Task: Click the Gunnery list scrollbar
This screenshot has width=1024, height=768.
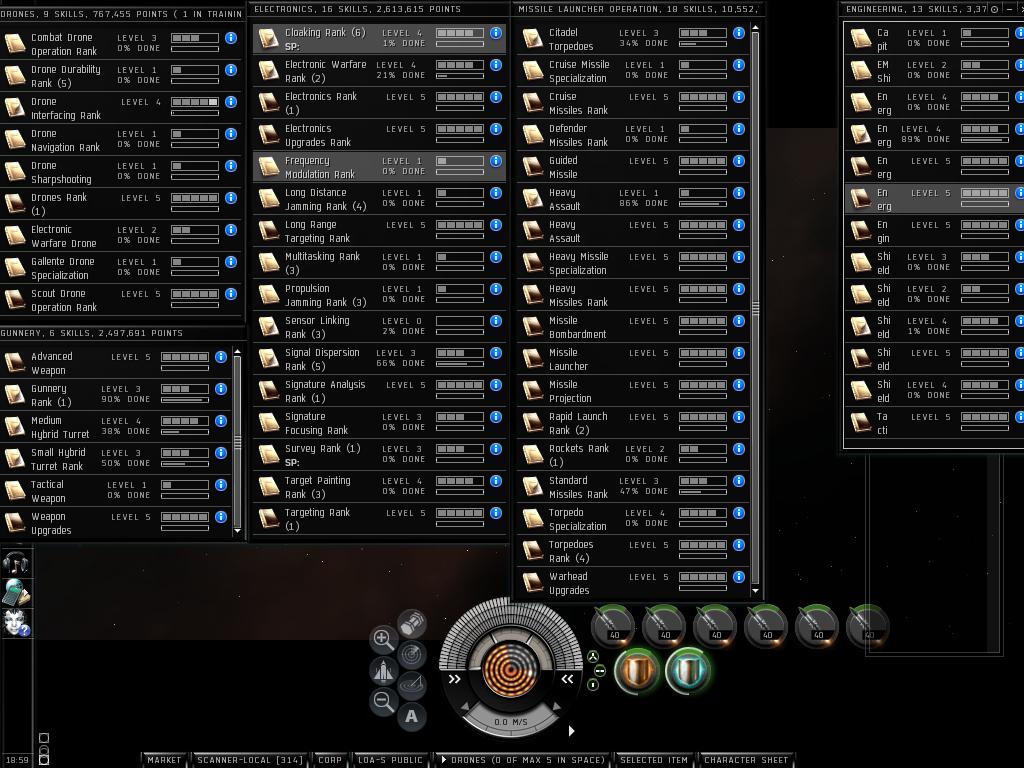Action: tap(237, 441)
